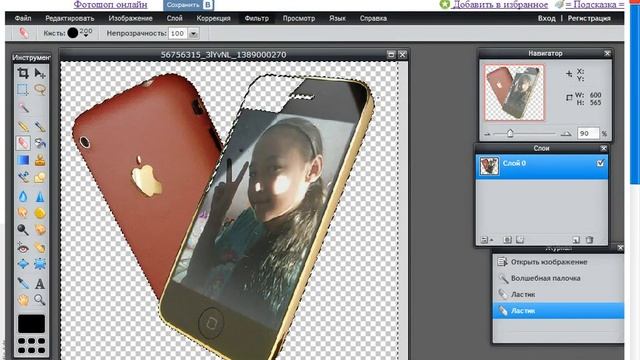Viewport: 640px width, 360px height.
Task: Select the Type text tool
Action: click(x=40, y=283)
